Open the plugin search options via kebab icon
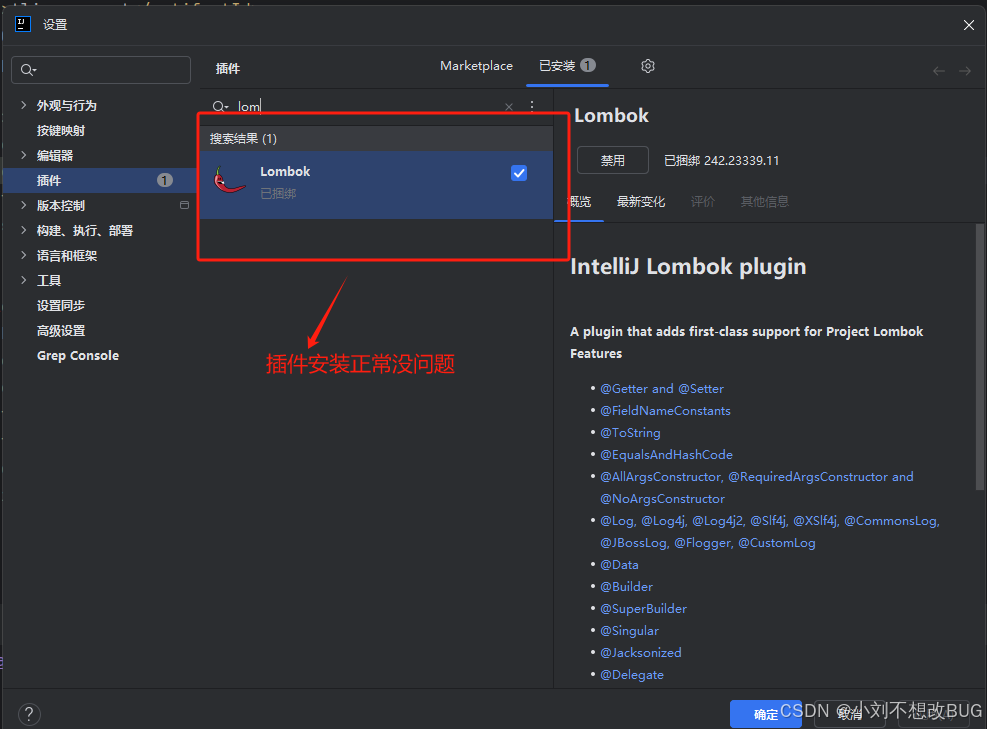 [531, 105]
